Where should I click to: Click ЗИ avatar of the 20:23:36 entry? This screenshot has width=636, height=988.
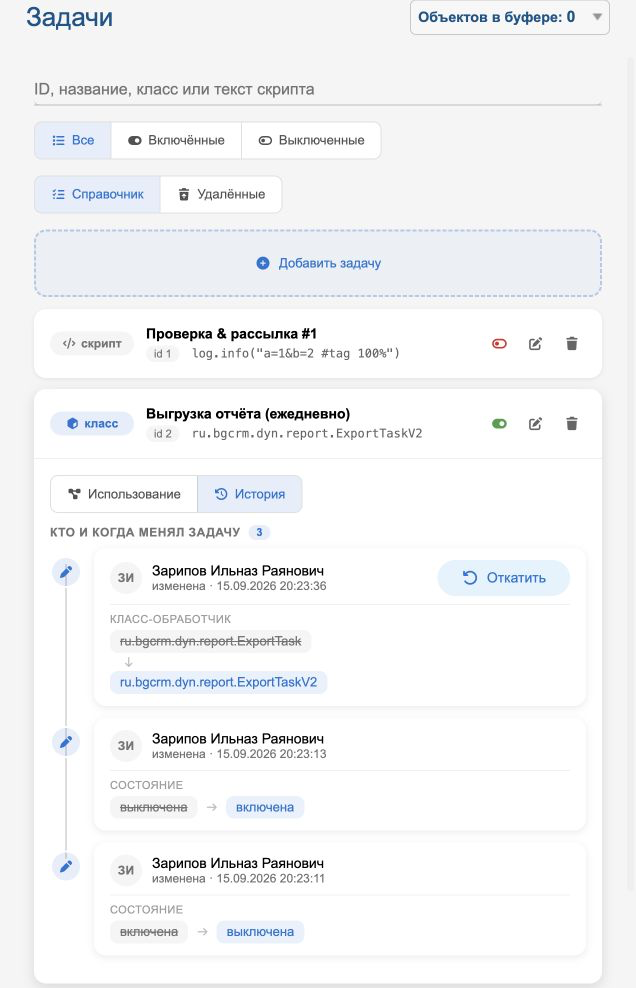pos(126,577)
